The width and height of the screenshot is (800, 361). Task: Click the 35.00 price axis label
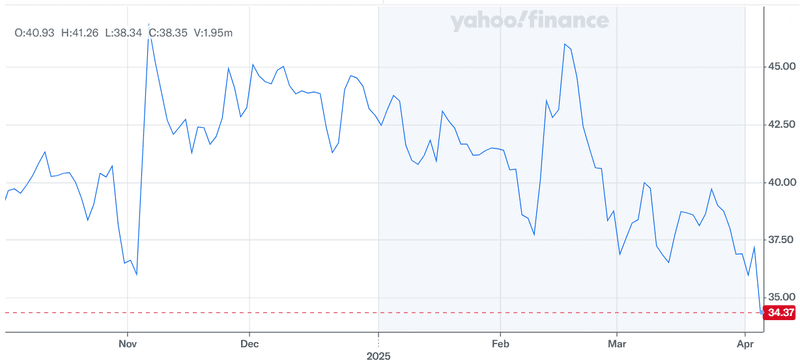click(x=780, y=297)
